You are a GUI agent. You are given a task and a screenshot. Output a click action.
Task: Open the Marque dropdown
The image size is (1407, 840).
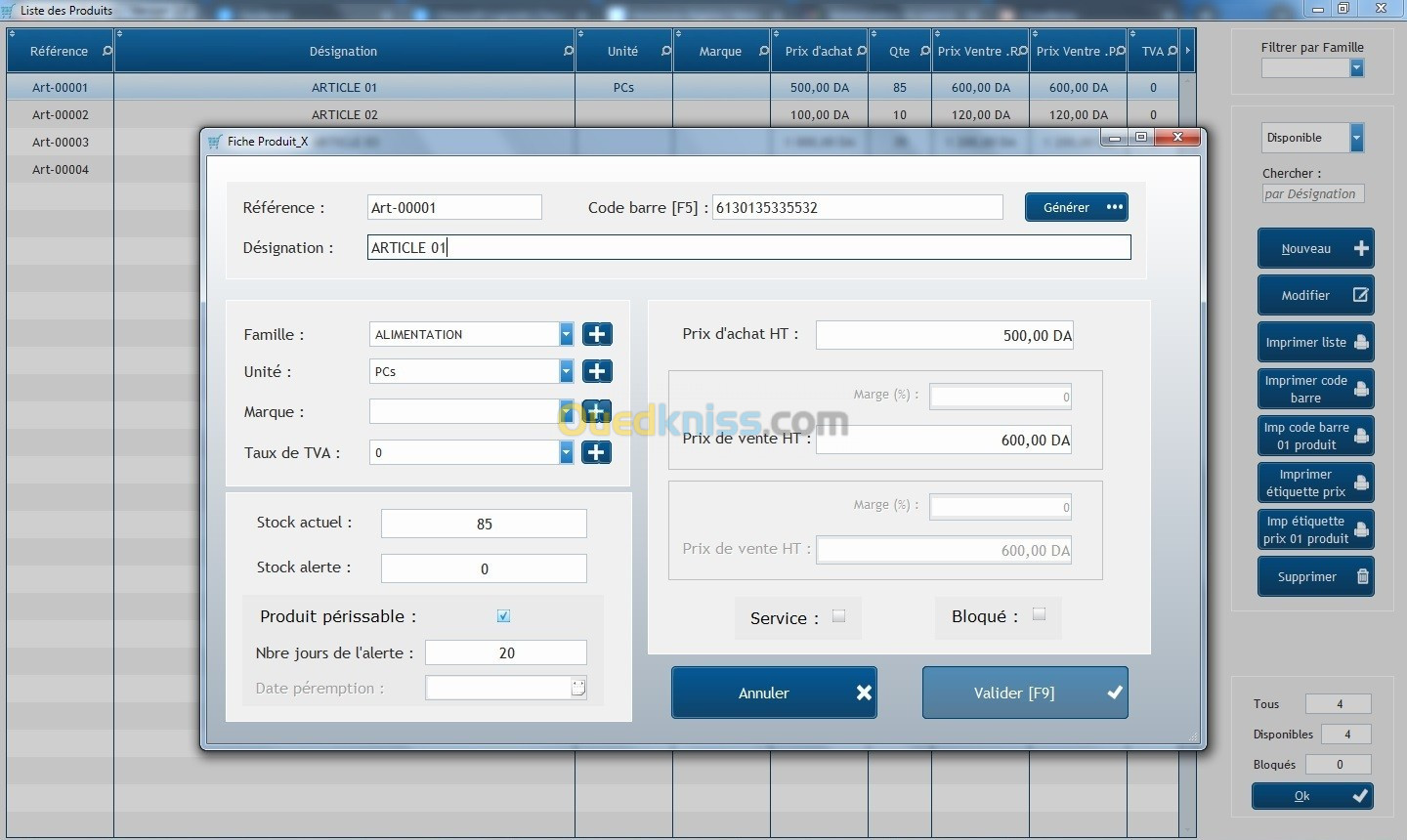[566, 411]
